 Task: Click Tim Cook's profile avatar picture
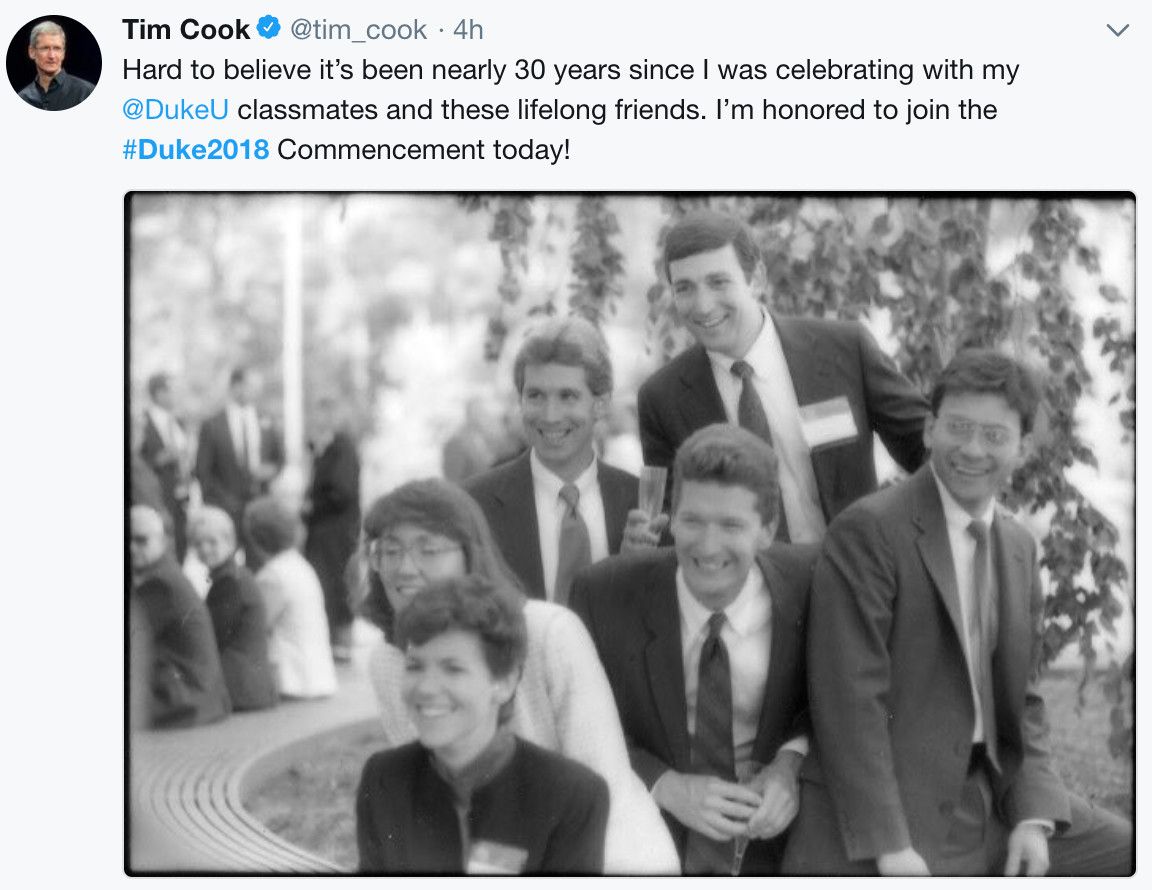54,63
